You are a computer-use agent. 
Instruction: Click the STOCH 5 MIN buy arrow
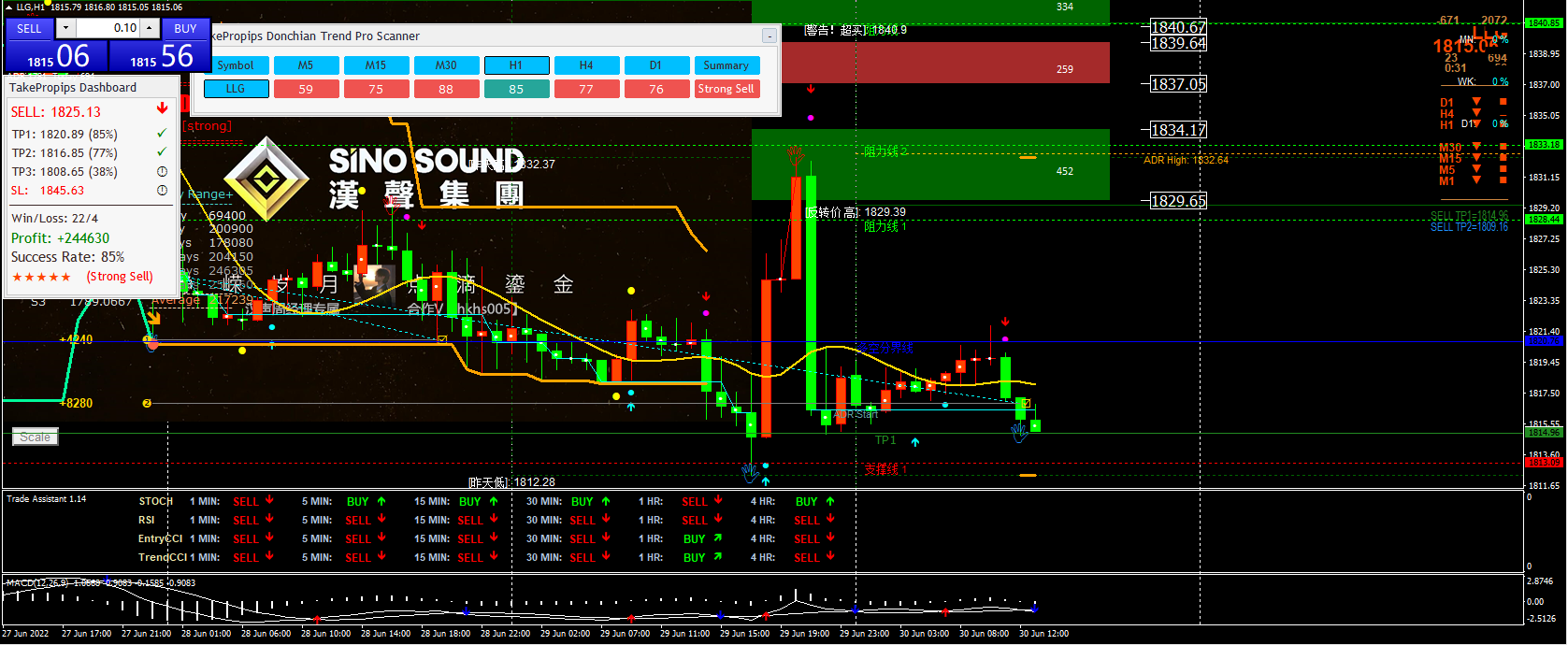pos(381,501)
